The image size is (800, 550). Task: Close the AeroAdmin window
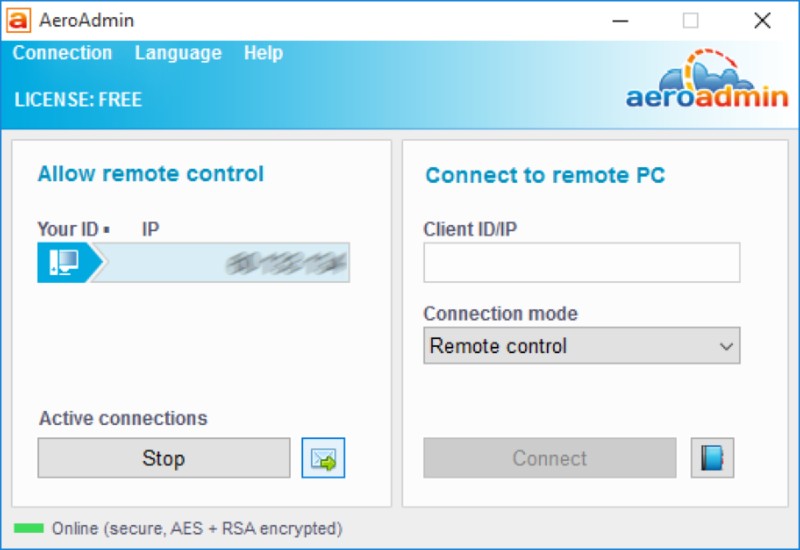pyautogui.click(x=762, y=20)
